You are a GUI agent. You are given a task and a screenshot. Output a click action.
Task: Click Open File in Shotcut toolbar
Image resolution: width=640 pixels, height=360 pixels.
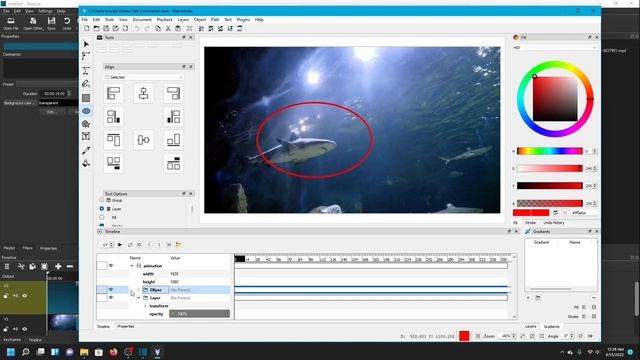11,23
